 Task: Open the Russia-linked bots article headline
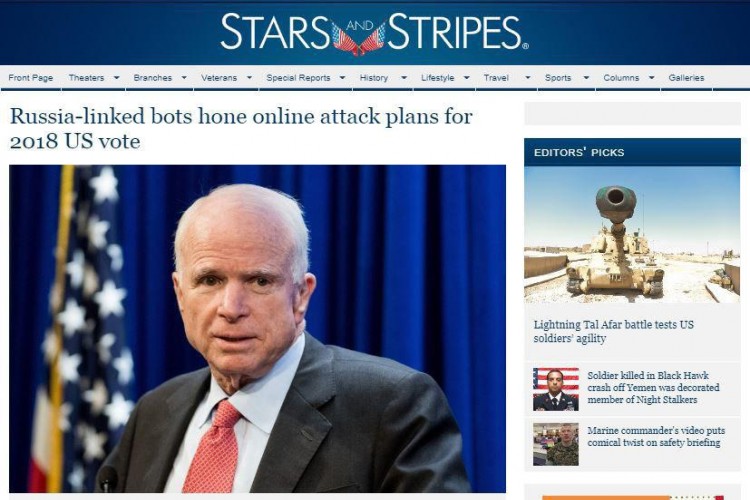pos(242,128)
